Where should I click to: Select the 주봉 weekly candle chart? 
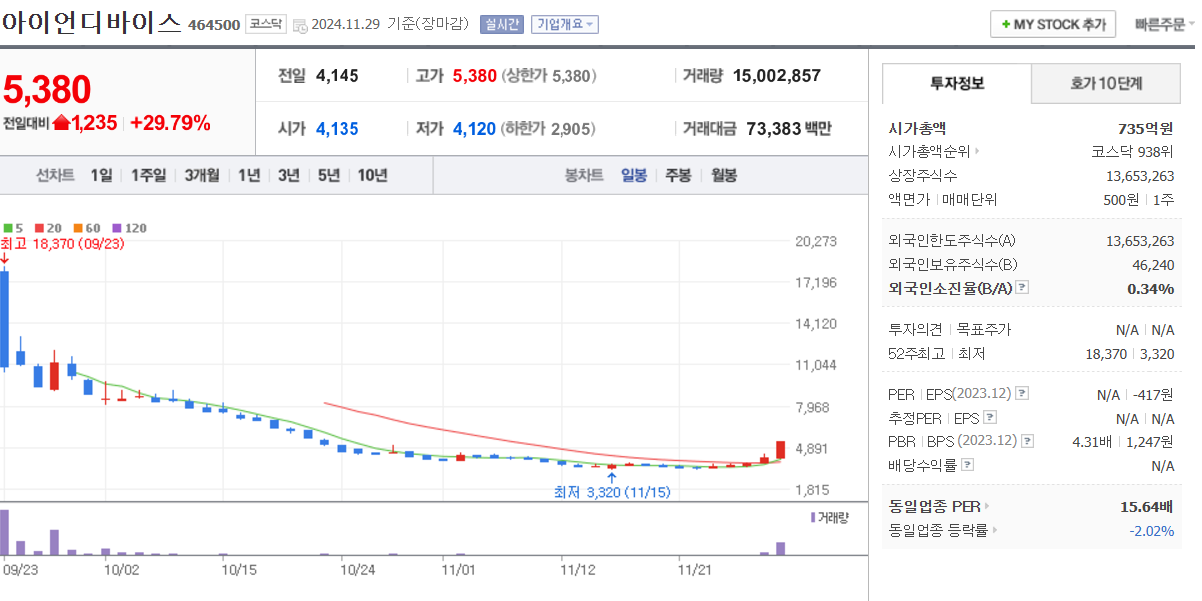678,175
